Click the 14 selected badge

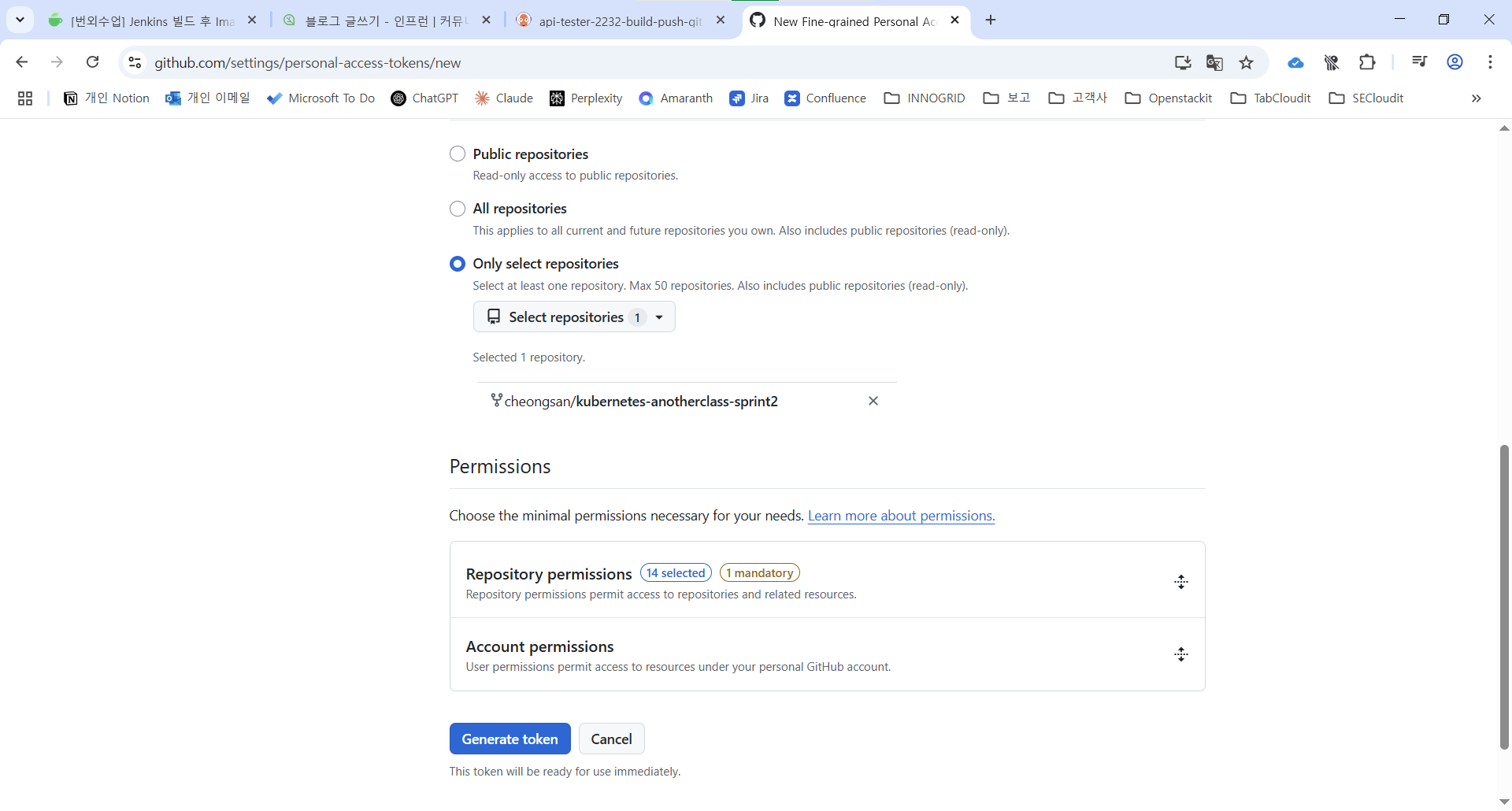pyautogui.click(x=676, y=573)
